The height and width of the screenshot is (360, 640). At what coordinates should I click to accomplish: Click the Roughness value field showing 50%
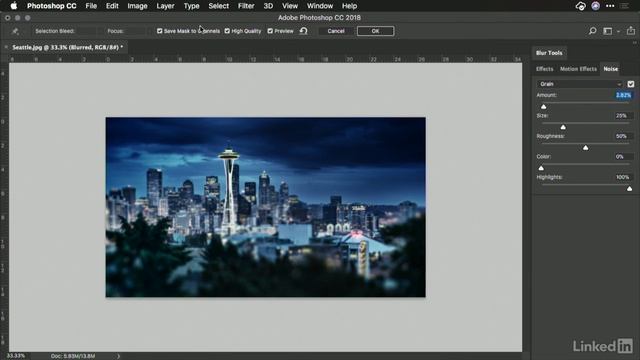(624, 136)
